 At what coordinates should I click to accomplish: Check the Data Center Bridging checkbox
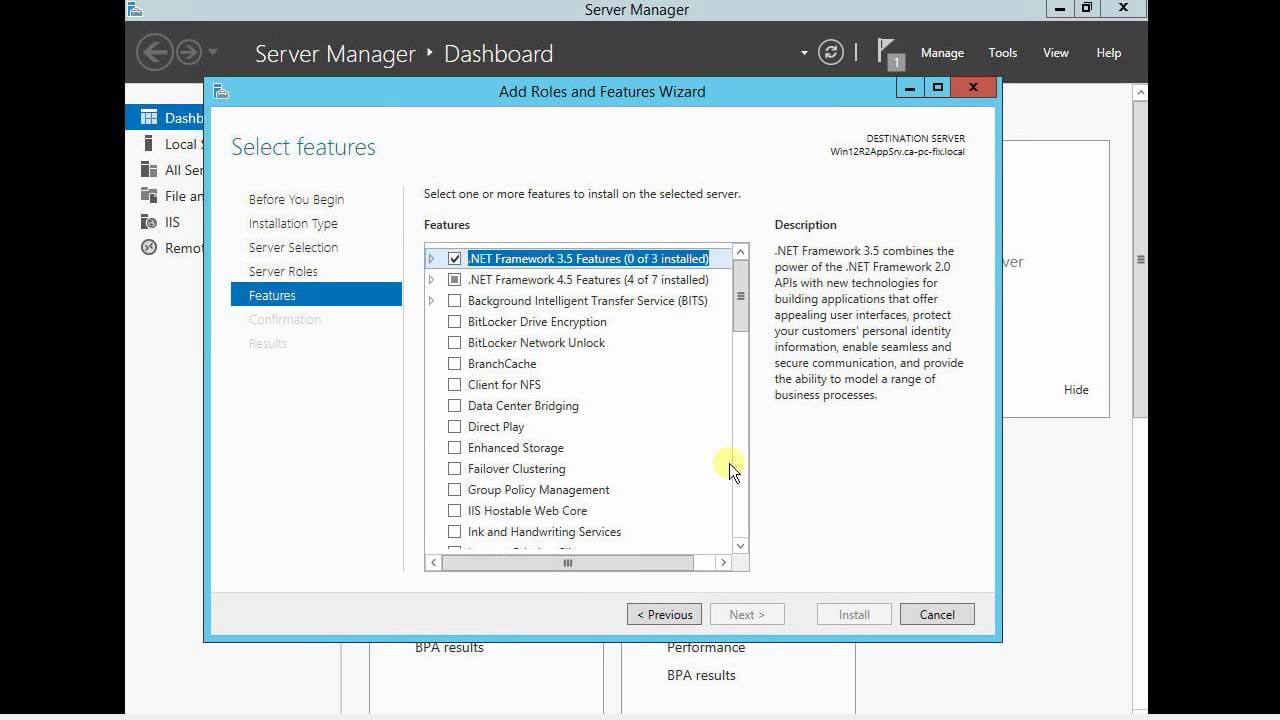455,405
